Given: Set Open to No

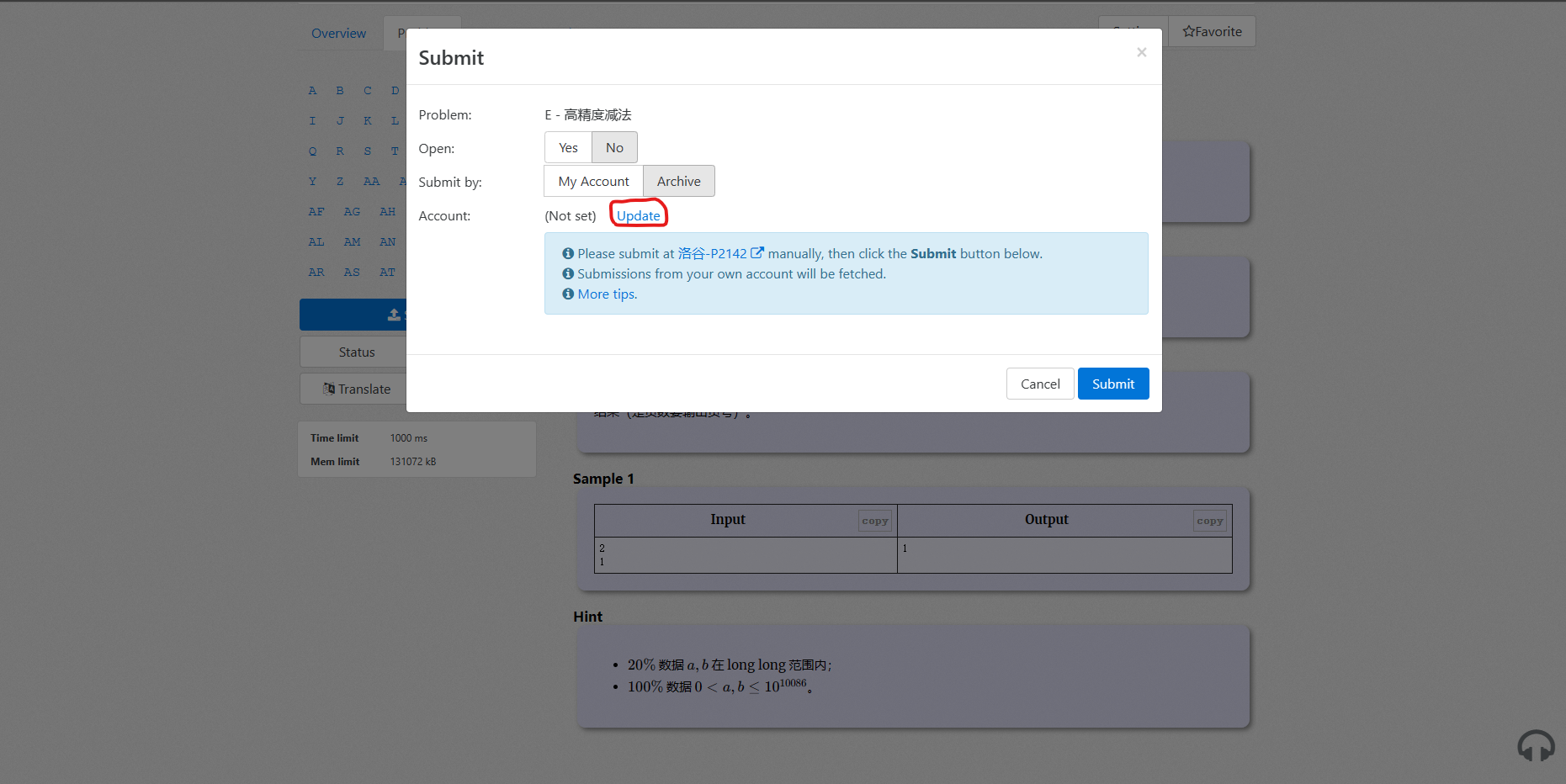Looking at the screenshot, I should click(x=614, y=148).
